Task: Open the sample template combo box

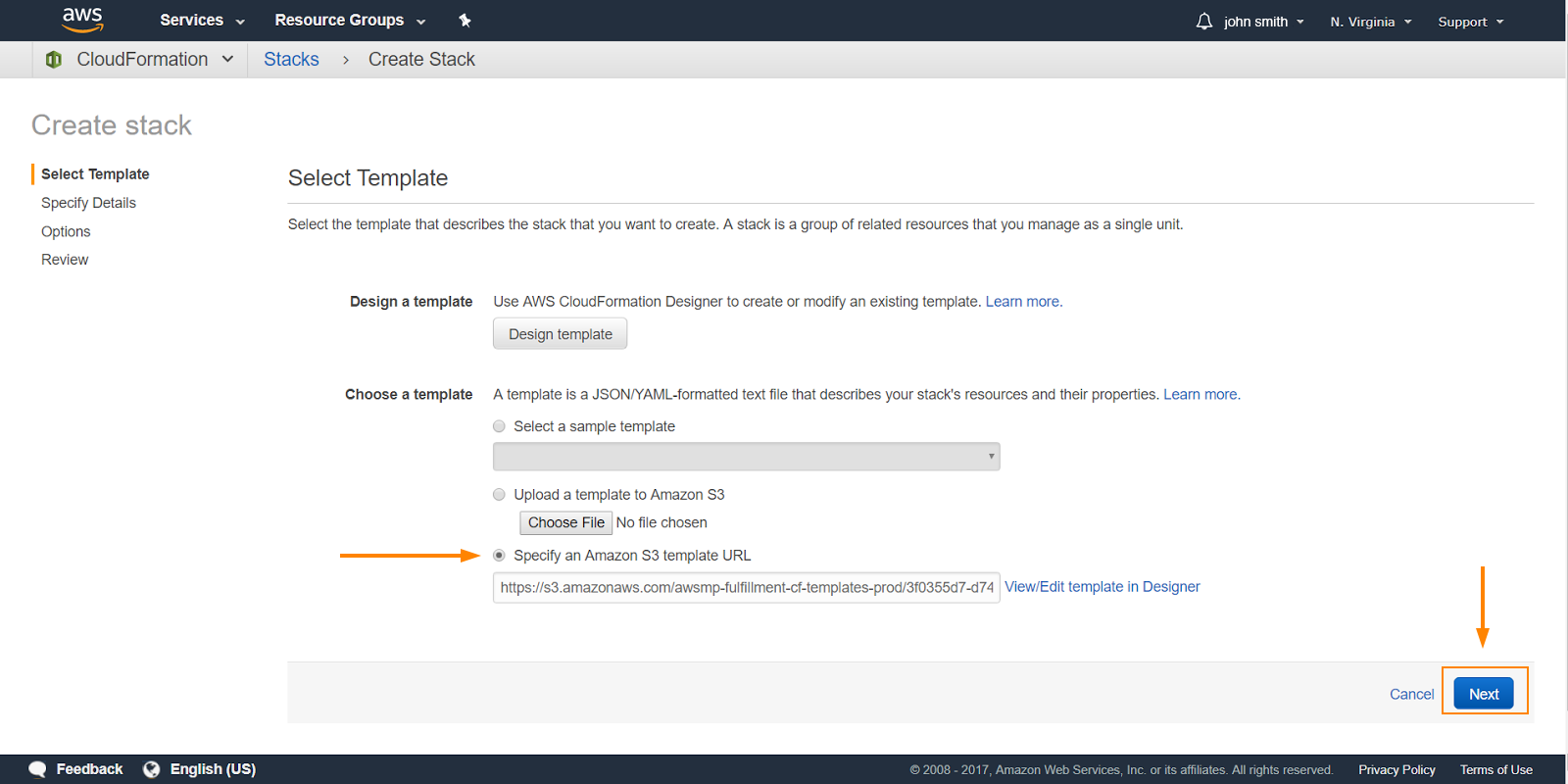Action: [x=747, y=457]
